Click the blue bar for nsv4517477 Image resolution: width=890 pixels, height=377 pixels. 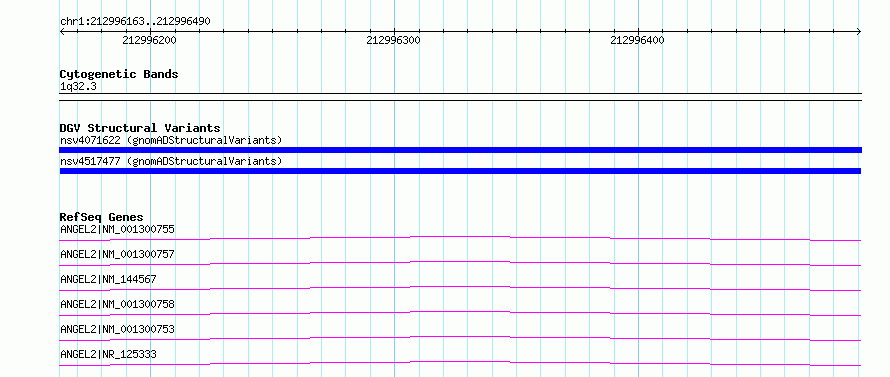460,171
